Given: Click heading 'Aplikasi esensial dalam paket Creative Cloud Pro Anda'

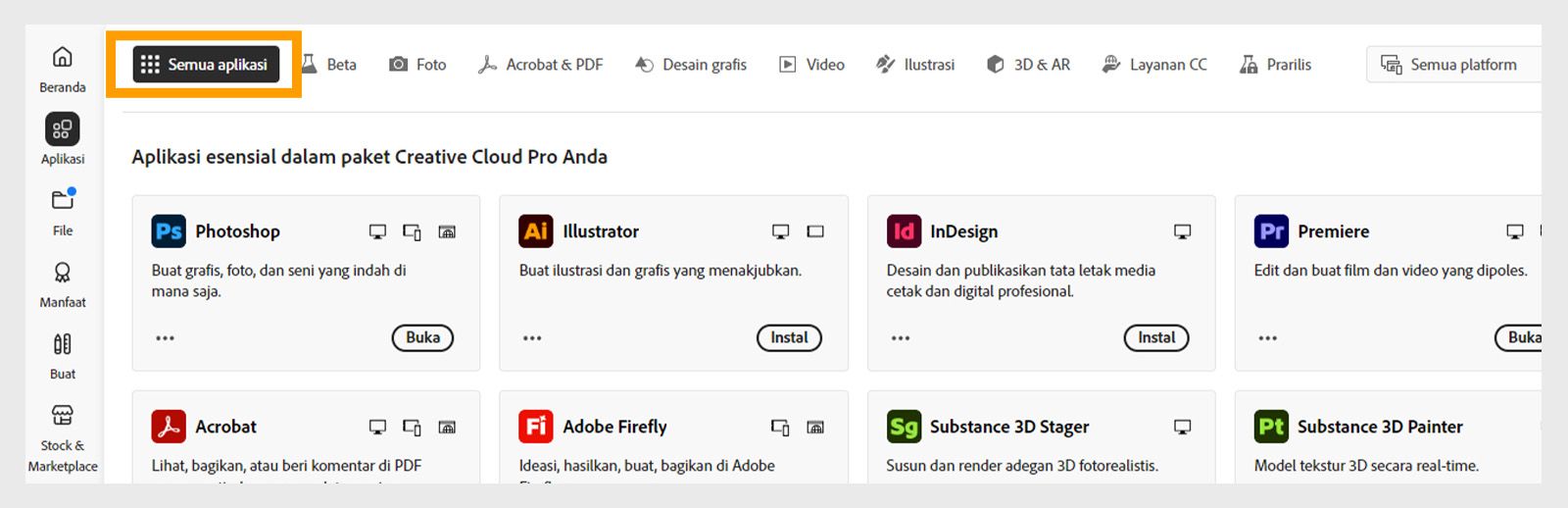Looking at the screenshot, I should tap(369, 157).
